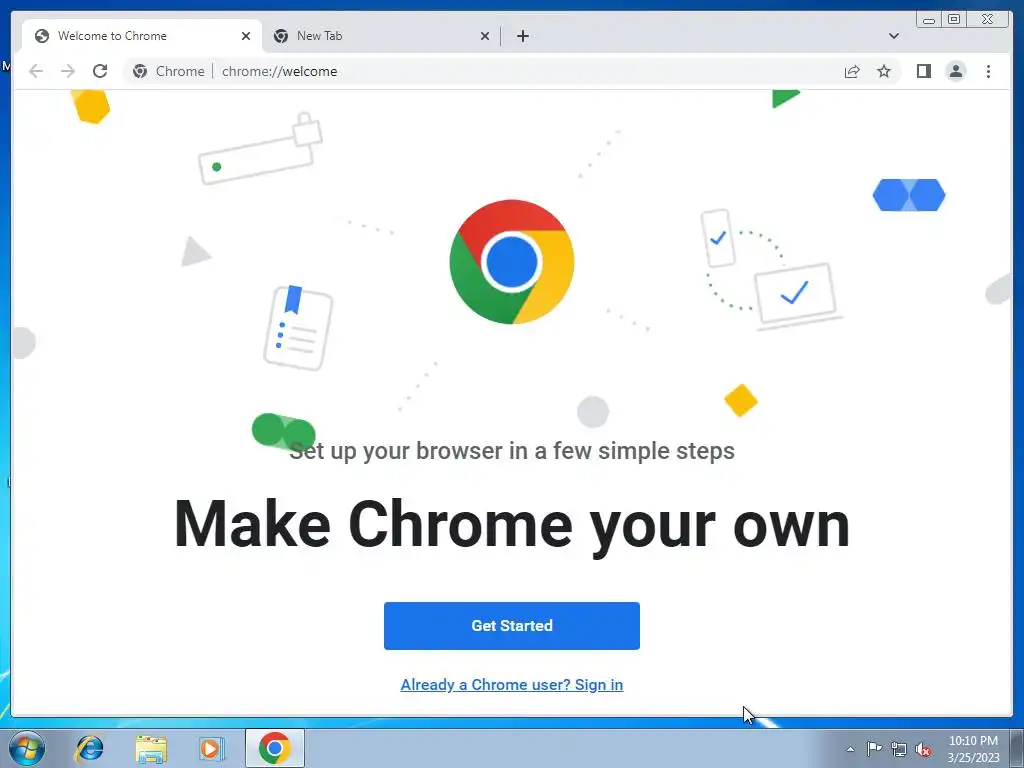Click the Forward navigation arrow
Image resolution: width=1024 pixels, height=768 pixels.
[x=68, y=71]
